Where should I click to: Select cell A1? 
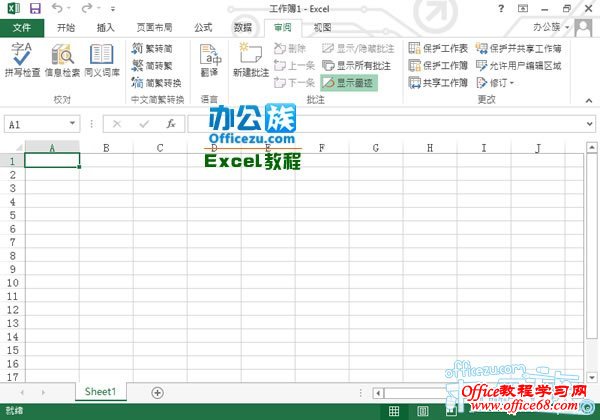[x=52, y=161]
